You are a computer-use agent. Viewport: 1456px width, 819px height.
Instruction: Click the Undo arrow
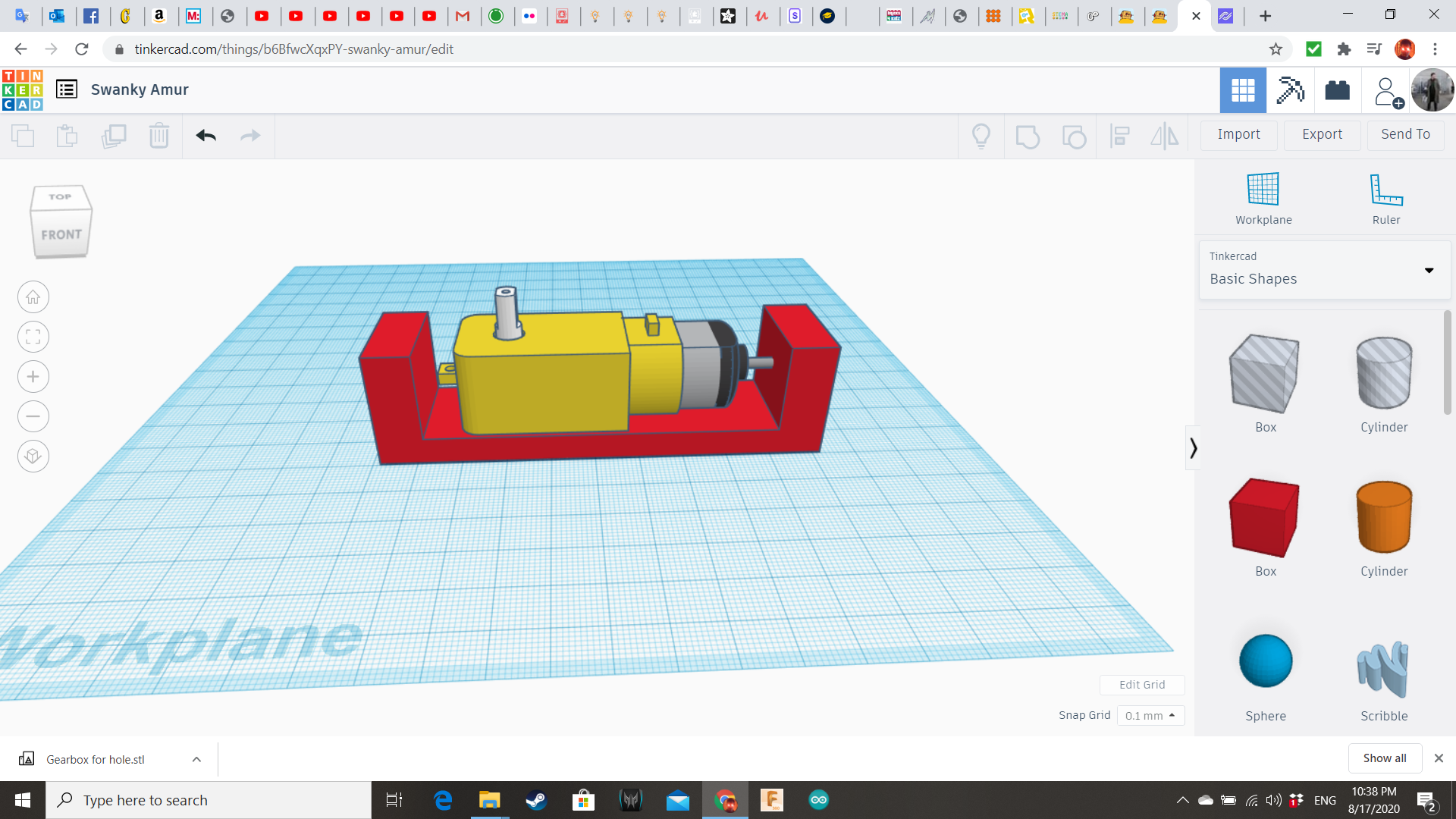pos(206,136)
